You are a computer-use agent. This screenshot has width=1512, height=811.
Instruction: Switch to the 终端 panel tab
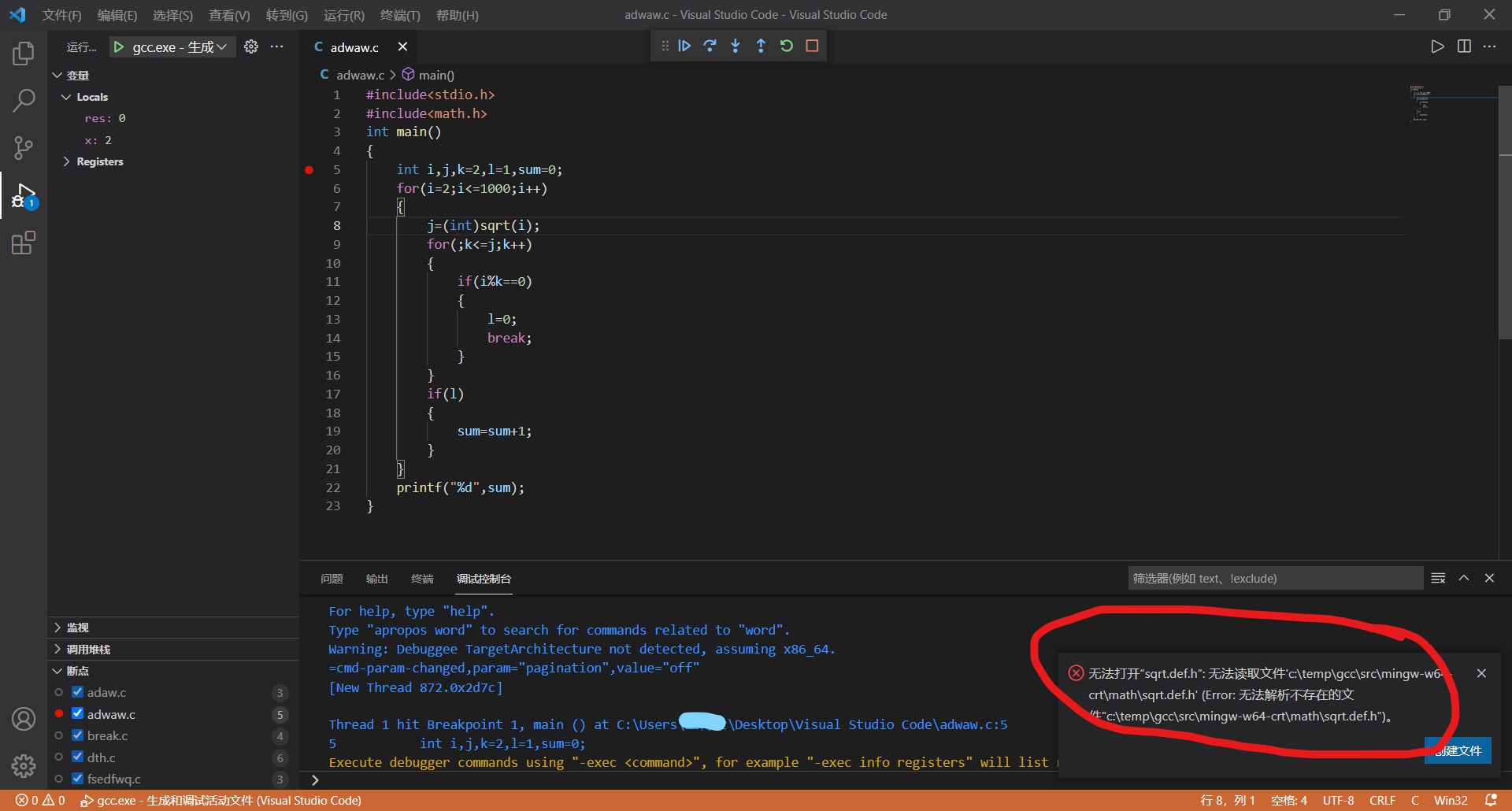coord(422,579)
